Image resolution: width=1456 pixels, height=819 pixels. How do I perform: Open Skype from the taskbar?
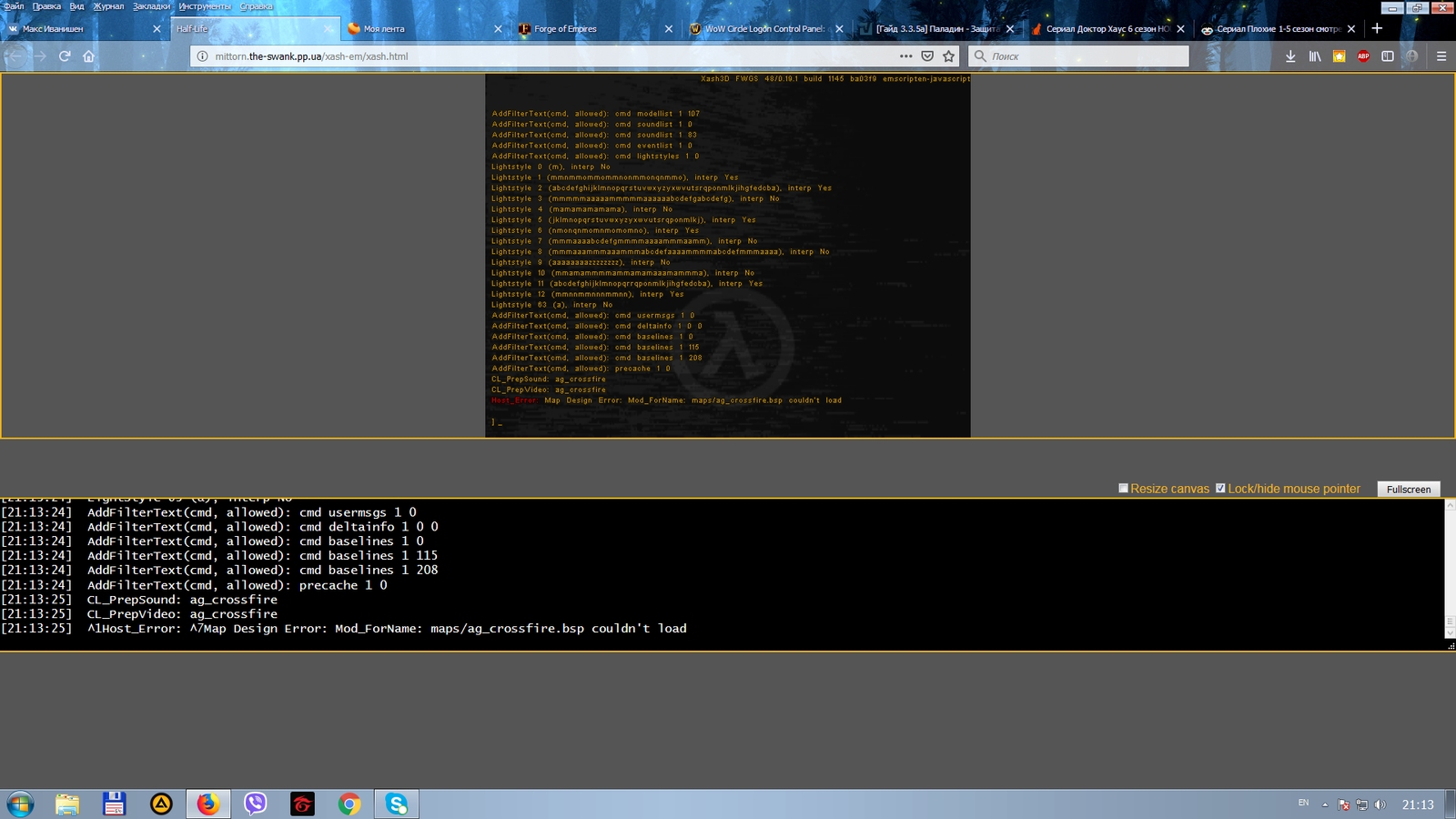coord(397,804)
